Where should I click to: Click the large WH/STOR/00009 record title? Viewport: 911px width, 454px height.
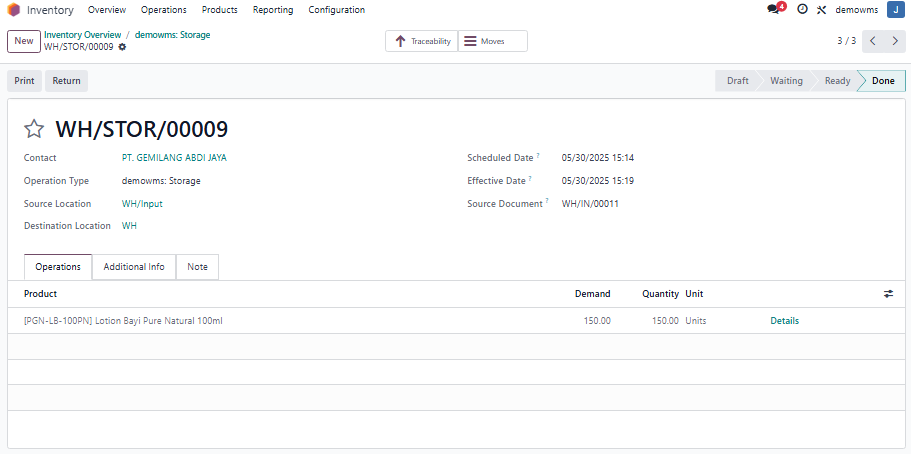pyautogui.click(x=142, y=129)
